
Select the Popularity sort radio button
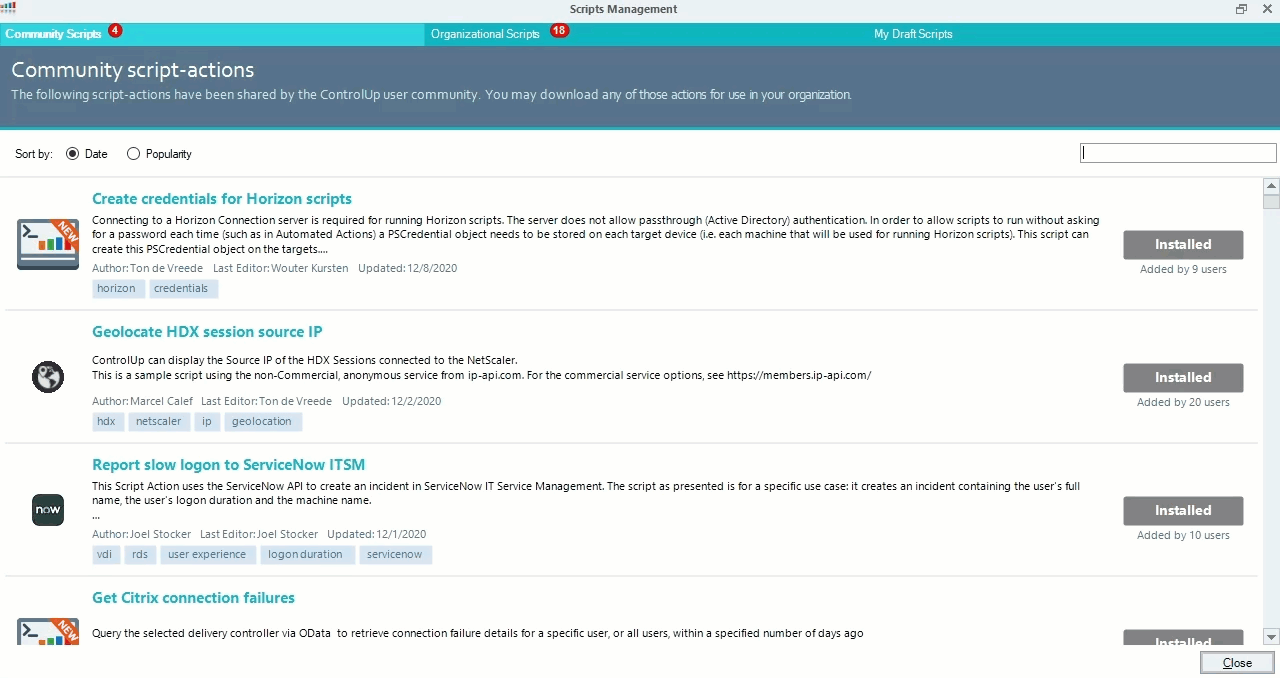133,154
